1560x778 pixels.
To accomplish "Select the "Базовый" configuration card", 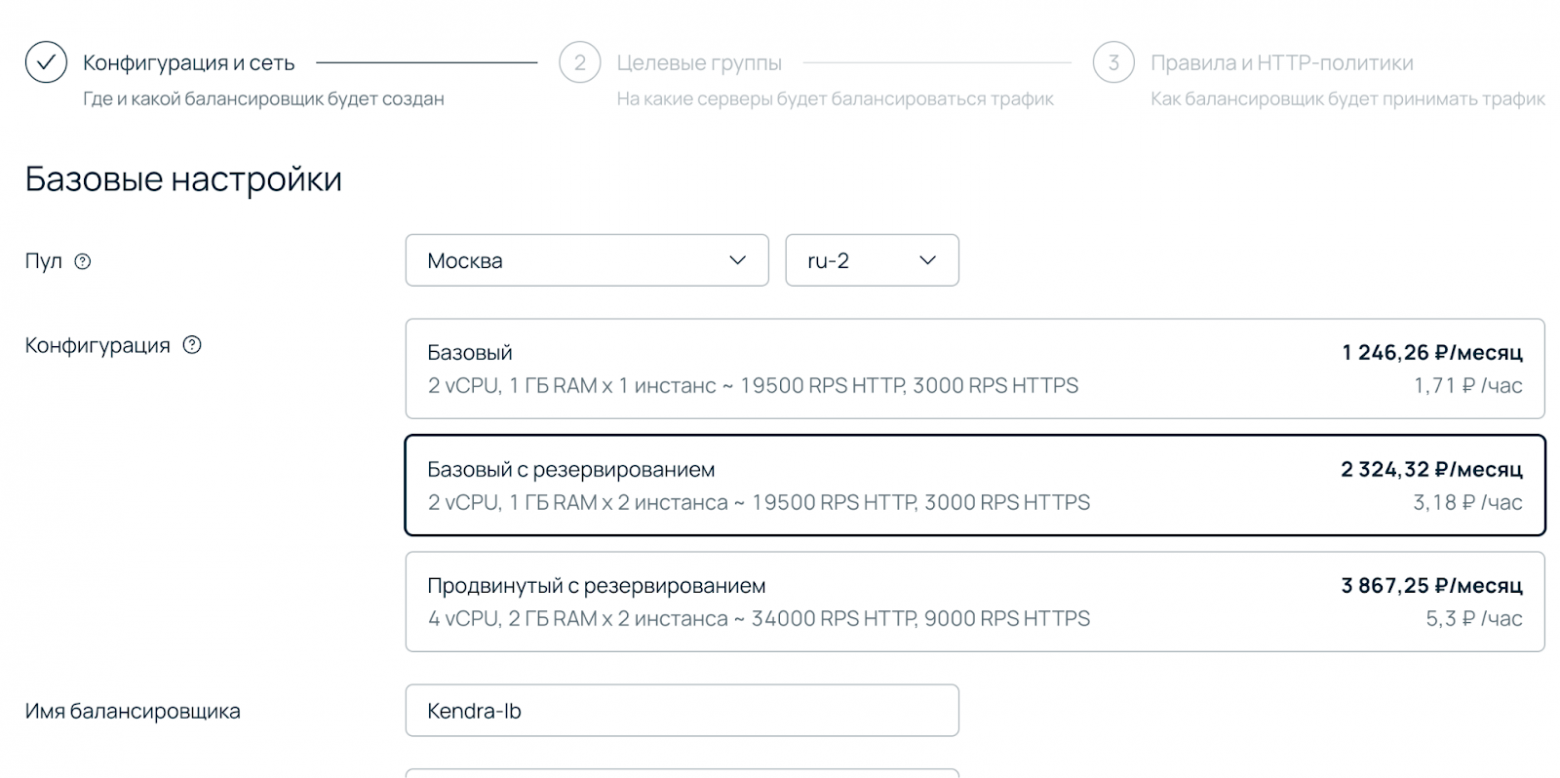I will [x=975, y=369].
